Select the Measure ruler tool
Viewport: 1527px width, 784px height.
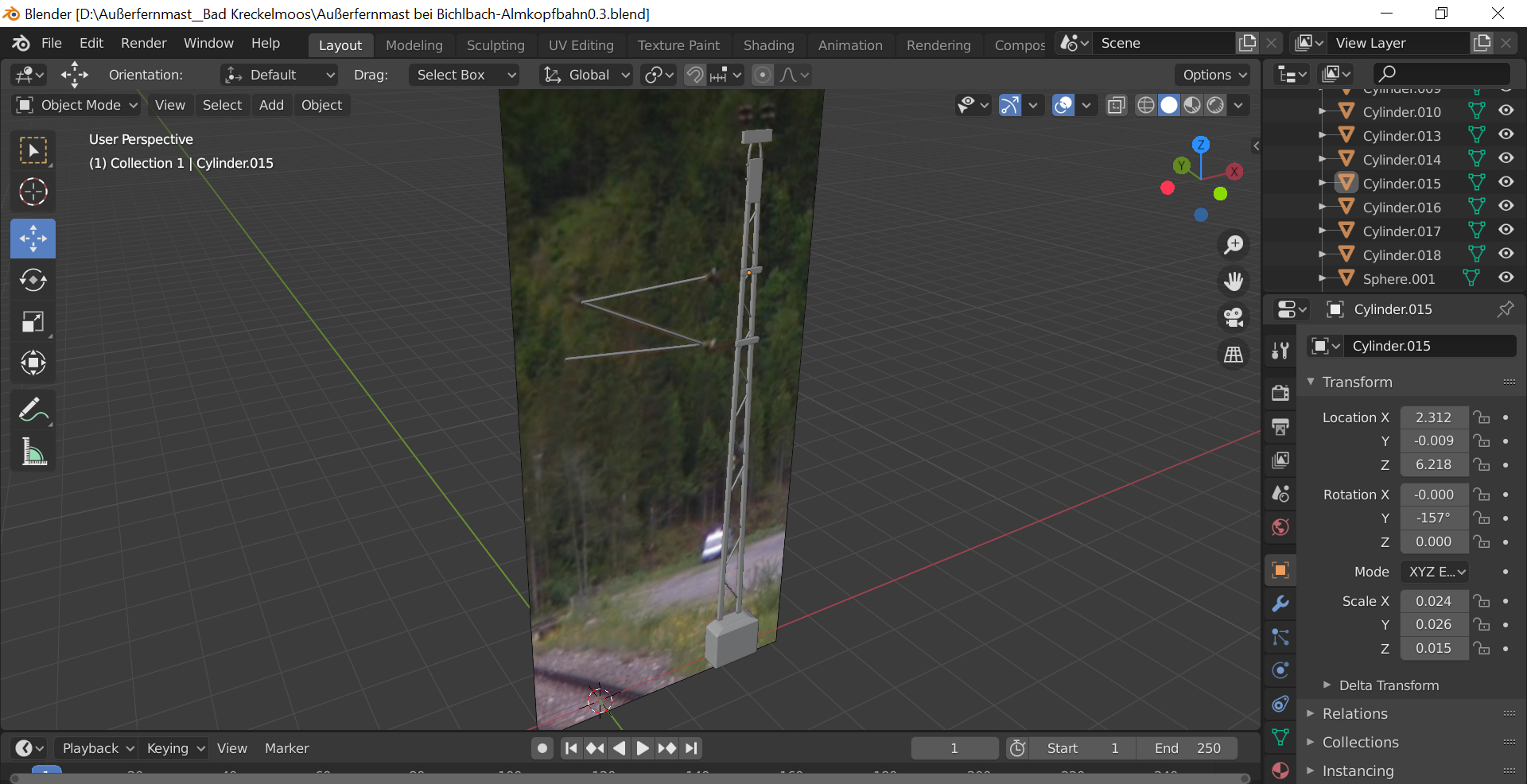pyautogui.click(x=33, y=452)
